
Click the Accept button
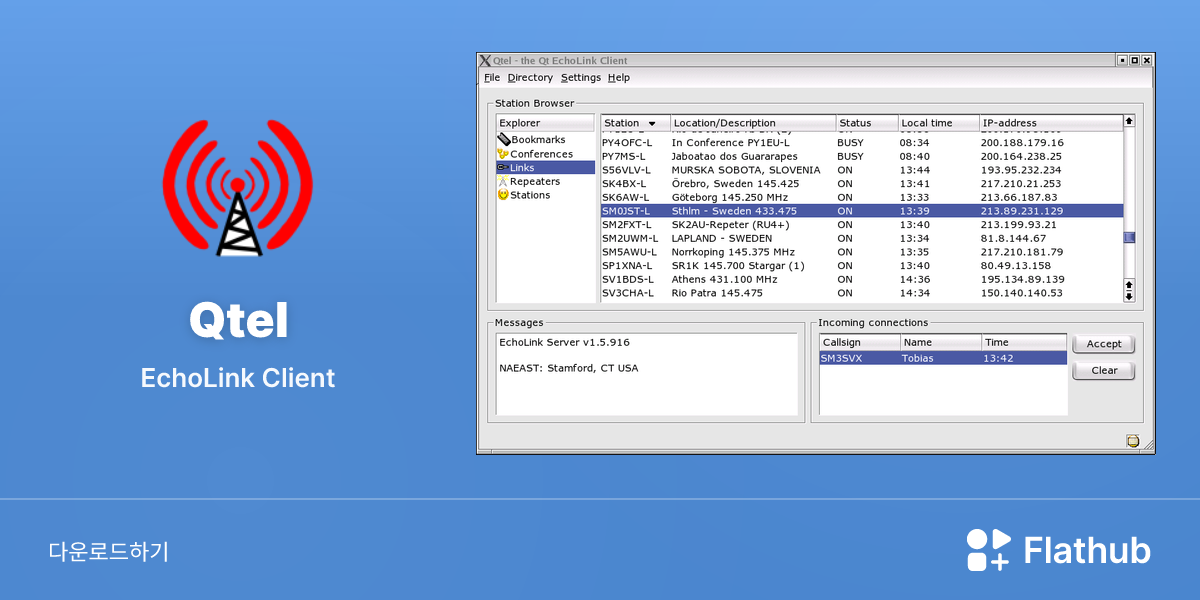coord(1104,344)
